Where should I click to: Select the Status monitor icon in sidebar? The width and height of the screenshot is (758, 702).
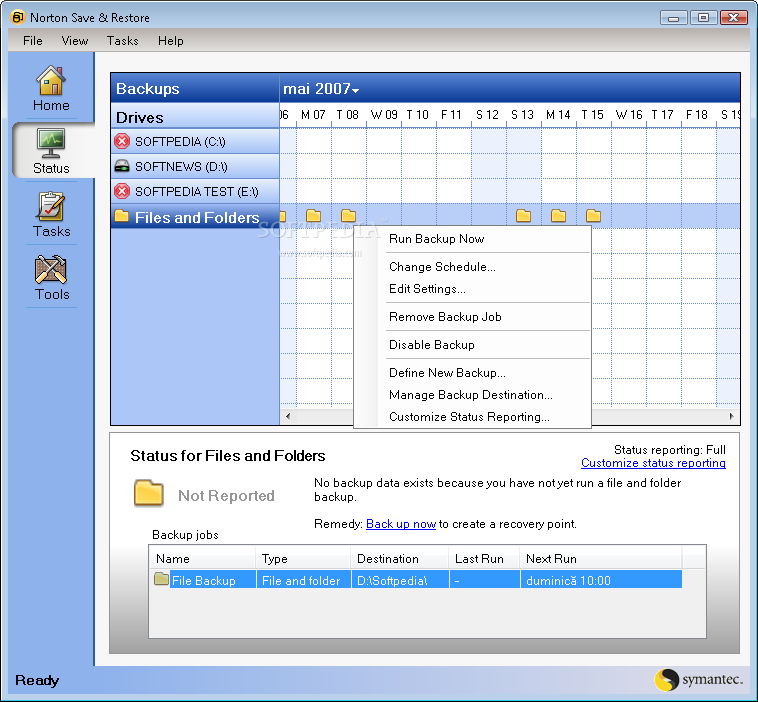point(51,143)
